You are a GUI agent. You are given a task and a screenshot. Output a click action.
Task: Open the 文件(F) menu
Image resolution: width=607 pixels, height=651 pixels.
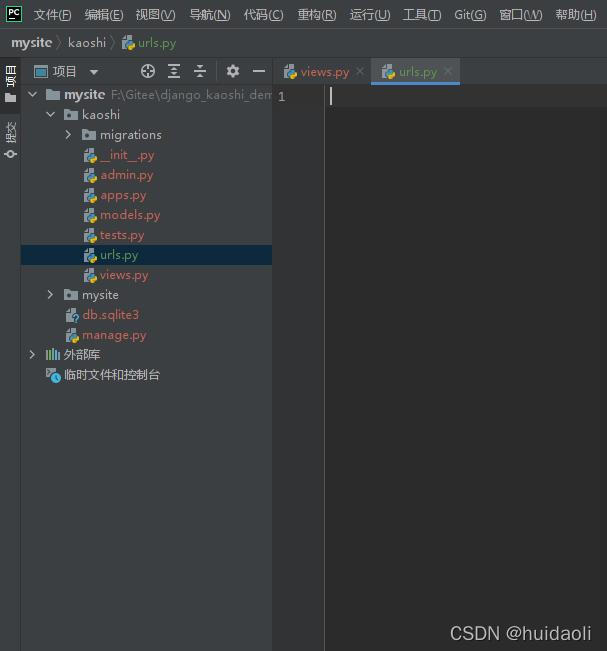[x=52, y=15]
